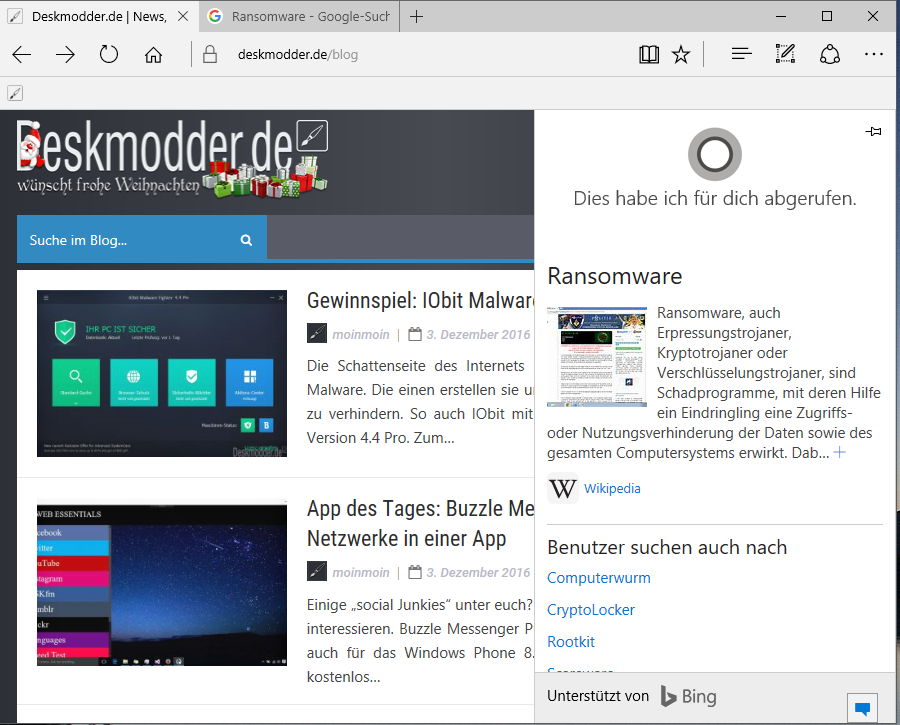The width and height of the screenshot is (900, 725).
Task: Add page to favorites with star
Action: coord(681,55)
